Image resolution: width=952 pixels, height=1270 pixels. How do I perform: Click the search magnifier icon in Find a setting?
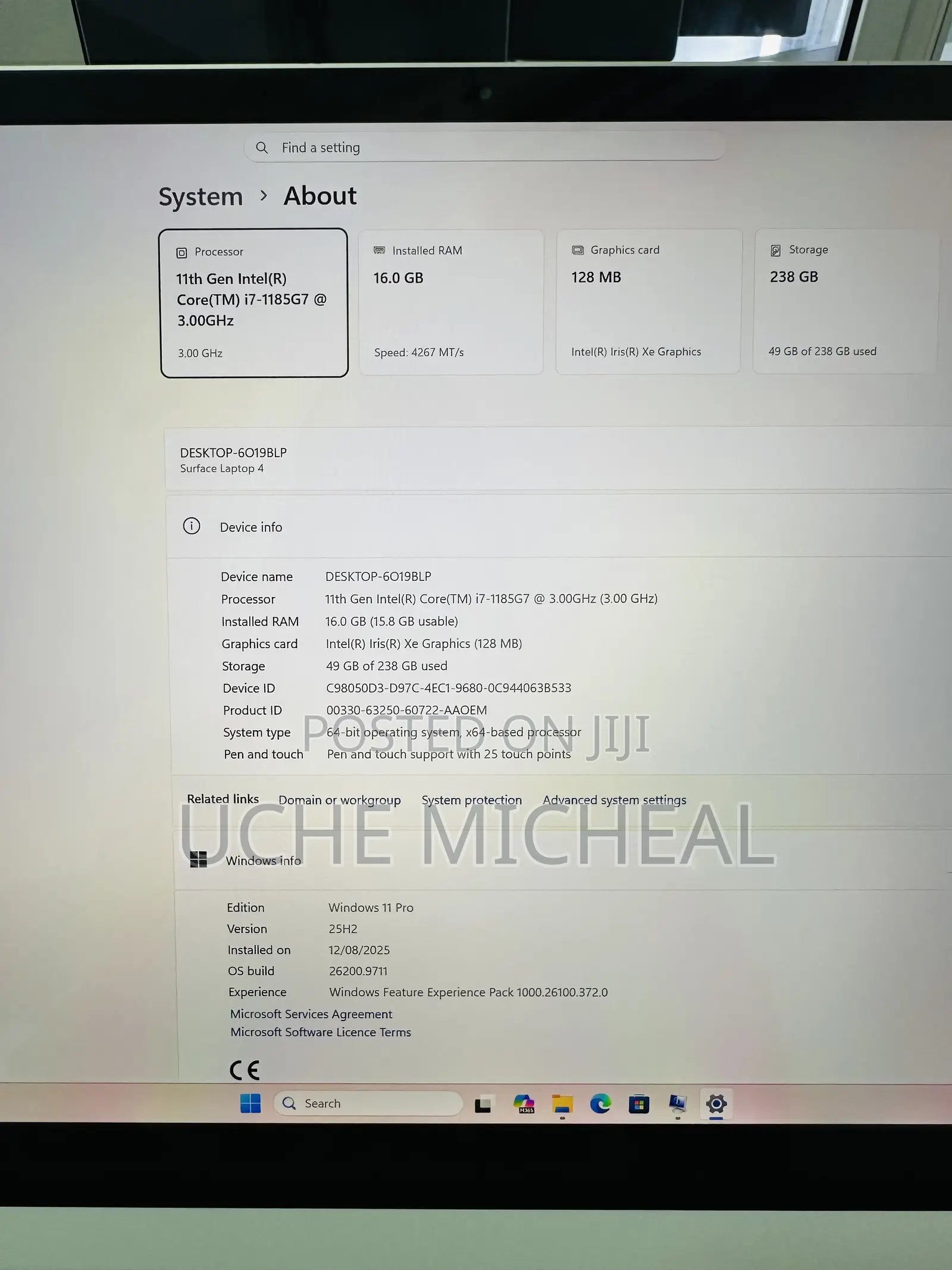click(262, 148)
